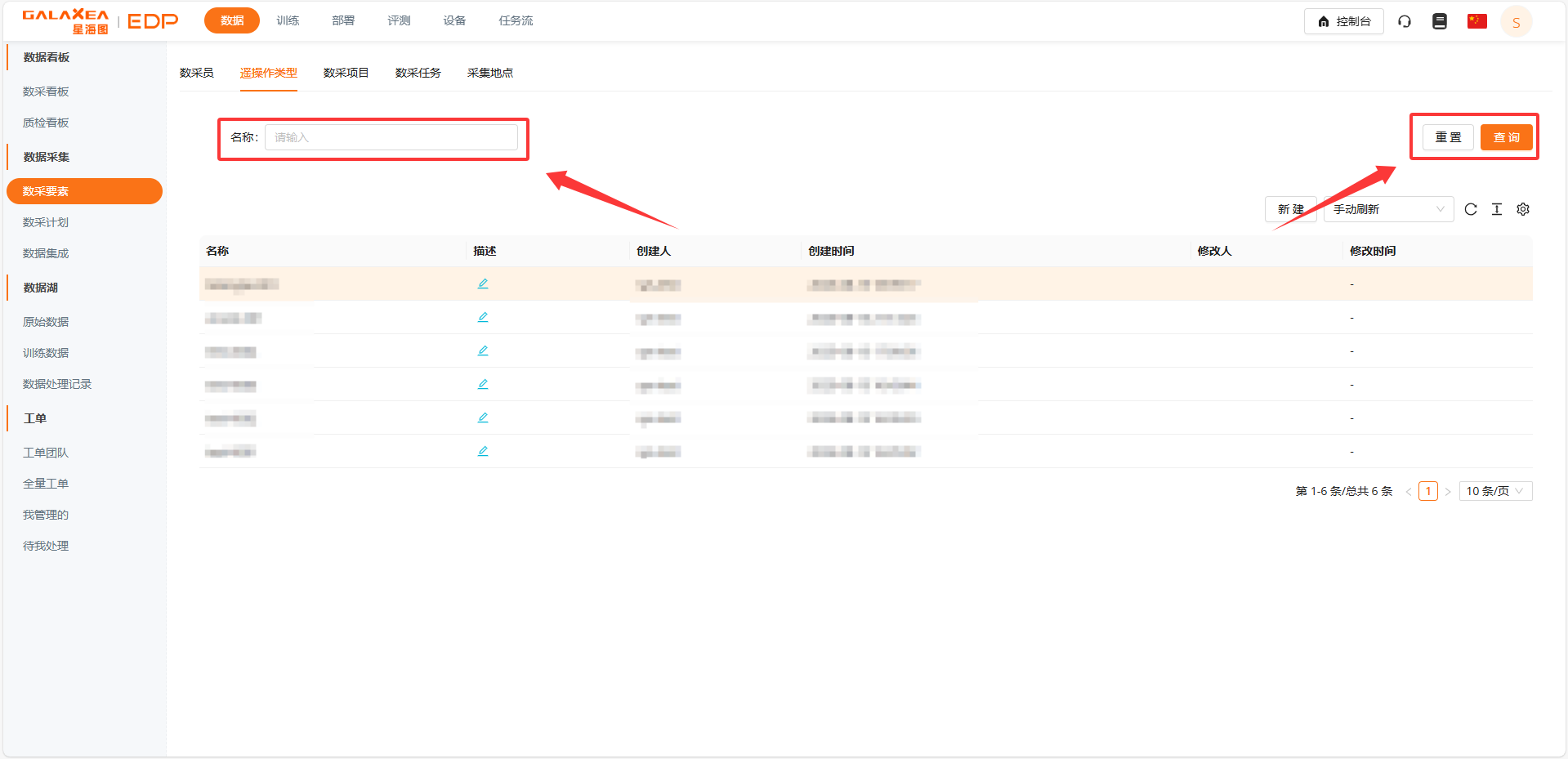Open the 10 条/页 page size dropdown
This screenshot has height=759, width=1568.
coord(1494,491)
